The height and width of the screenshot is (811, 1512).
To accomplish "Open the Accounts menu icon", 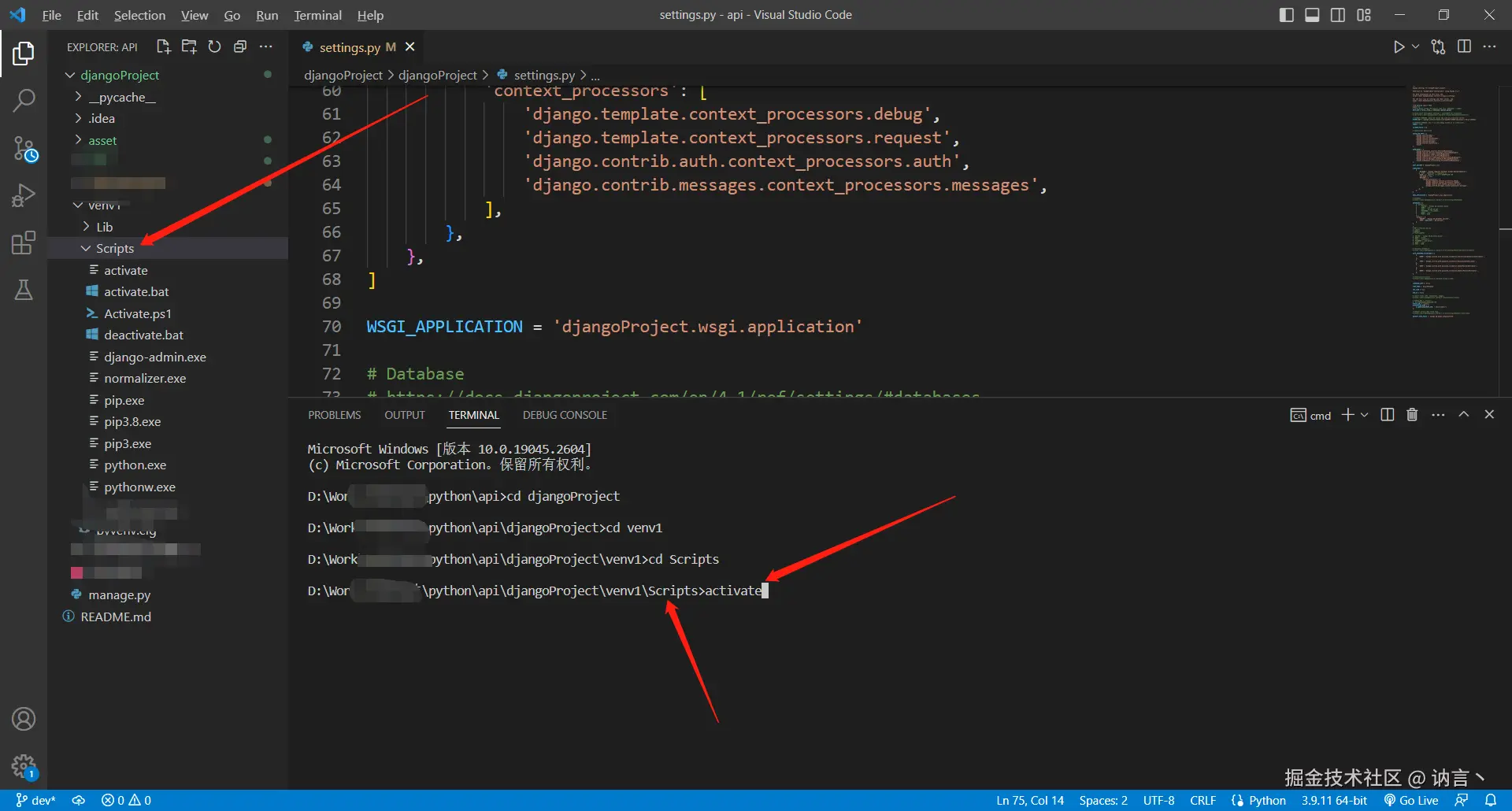I will pyautogui.click(x=24, y=719).
